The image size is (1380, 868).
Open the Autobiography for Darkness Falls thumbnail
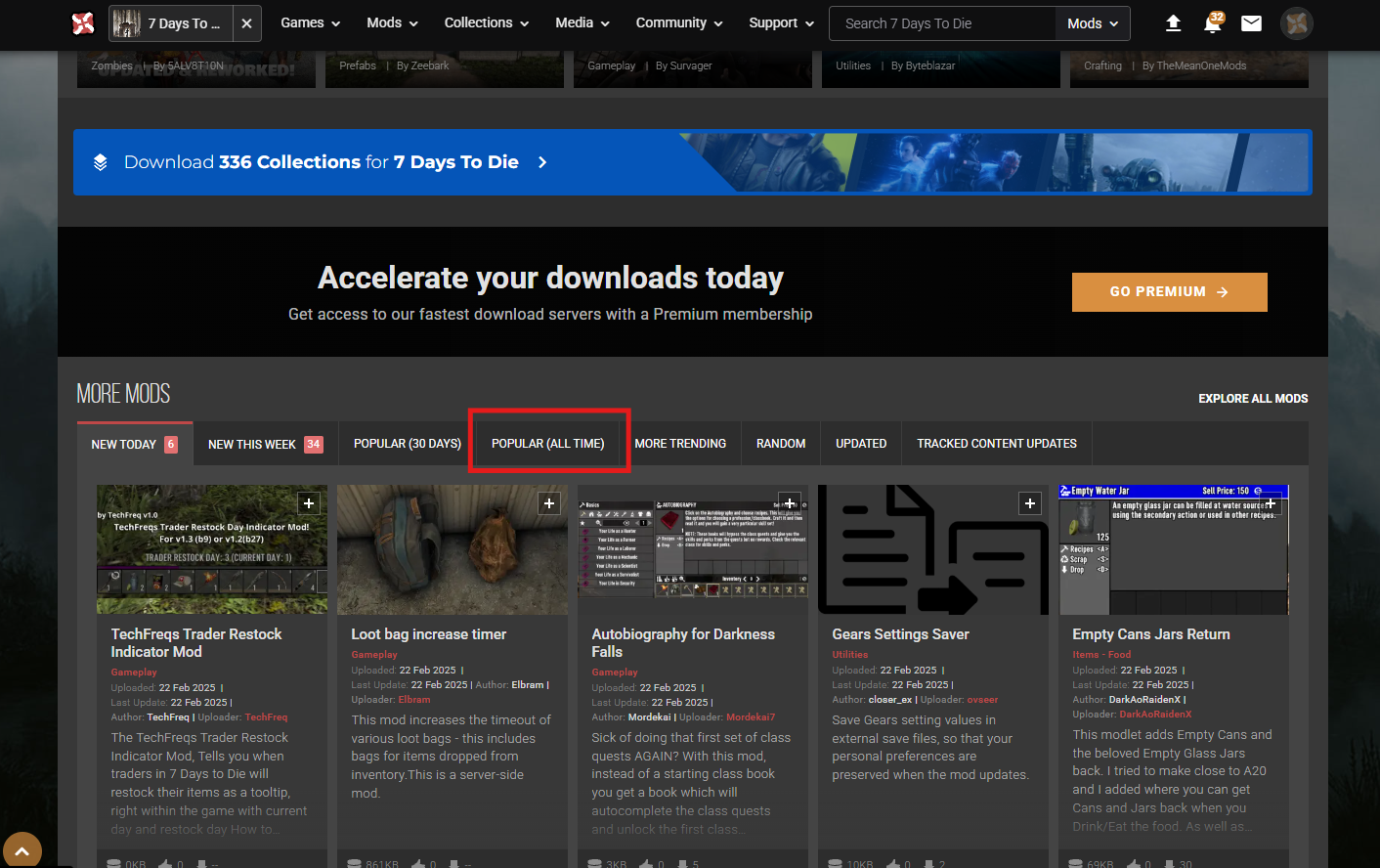(693, 549)
